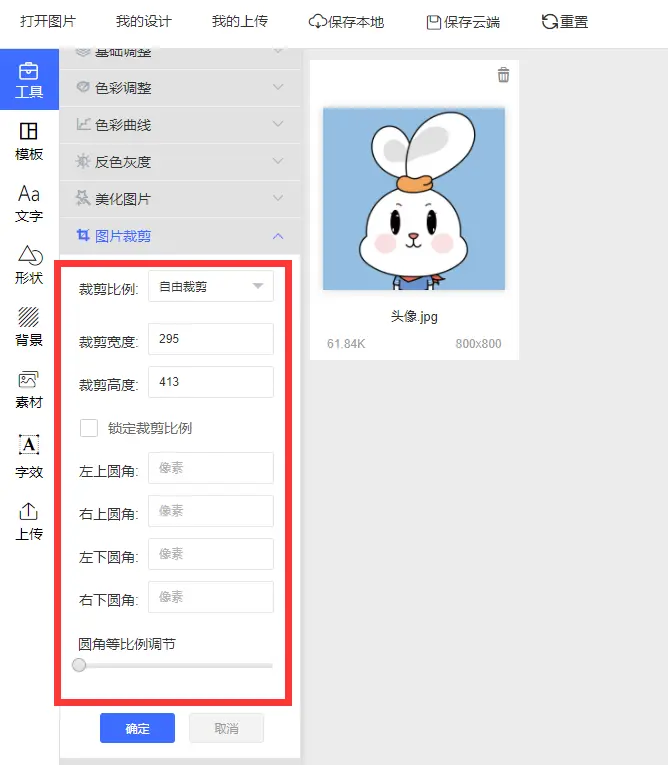Click the 61.84K file size text
This screenshot has width=668, height=765.
(346, 344)
